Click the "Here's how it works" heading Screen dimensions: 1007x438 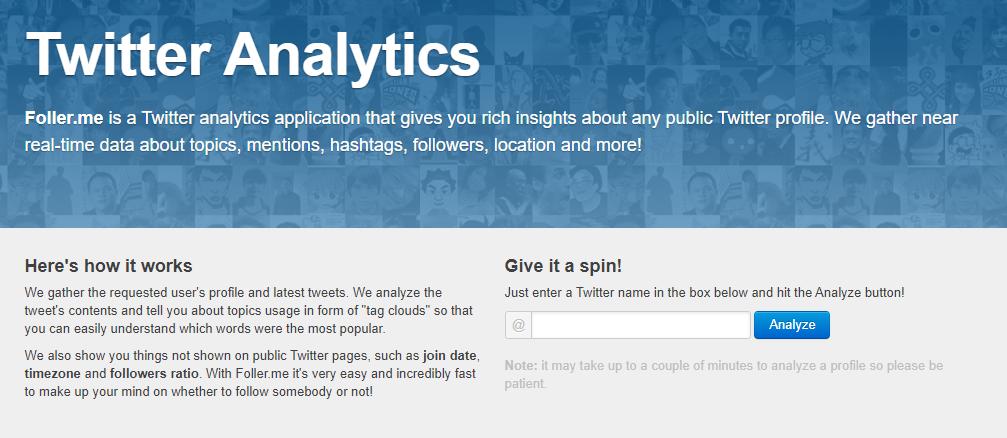pos(108,266)
